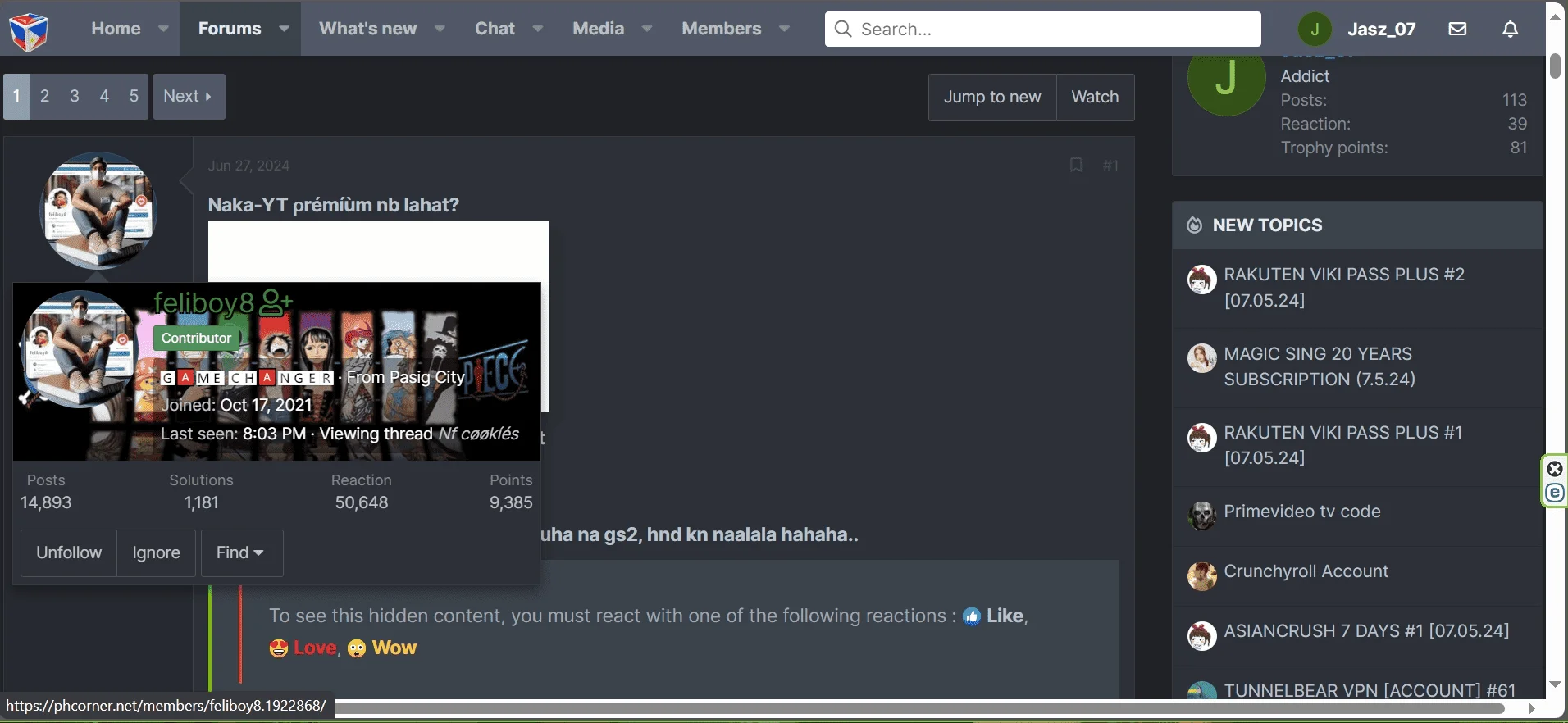
Task: Click the Jump to new button
Action: point(992,97)
